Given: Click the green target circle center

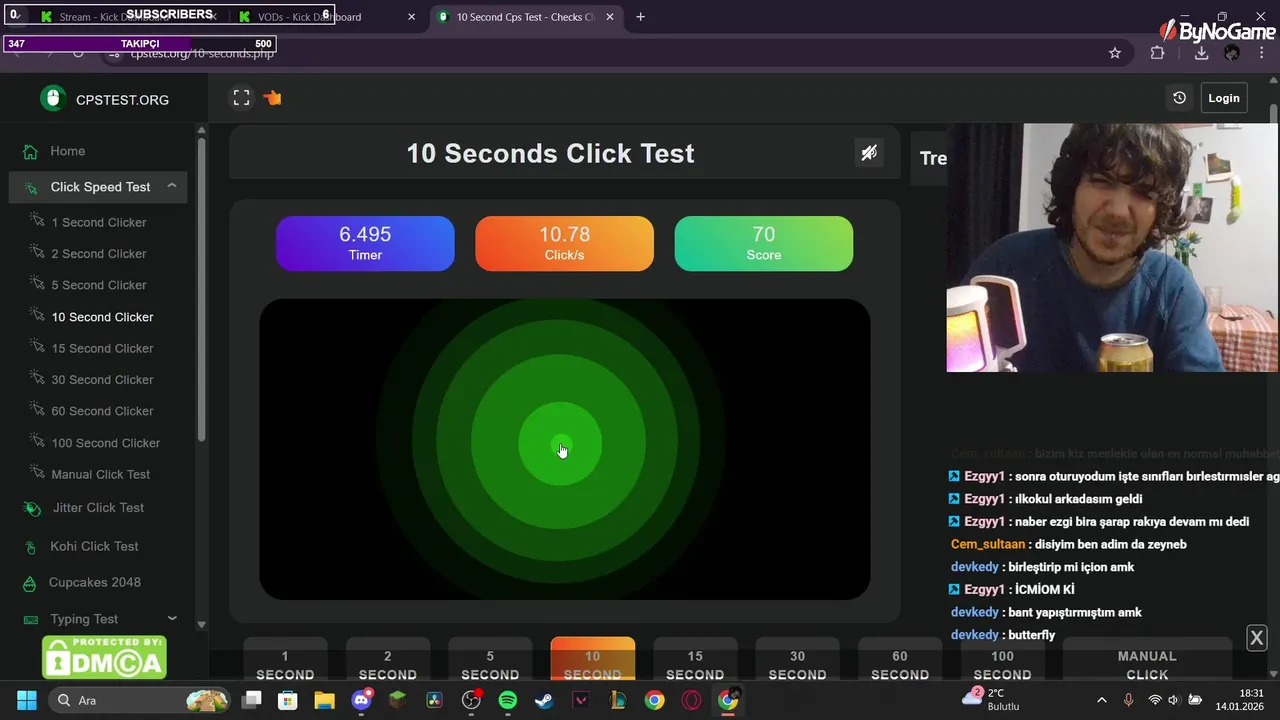Looking at the screenshot, I should [x=560, y=444].
